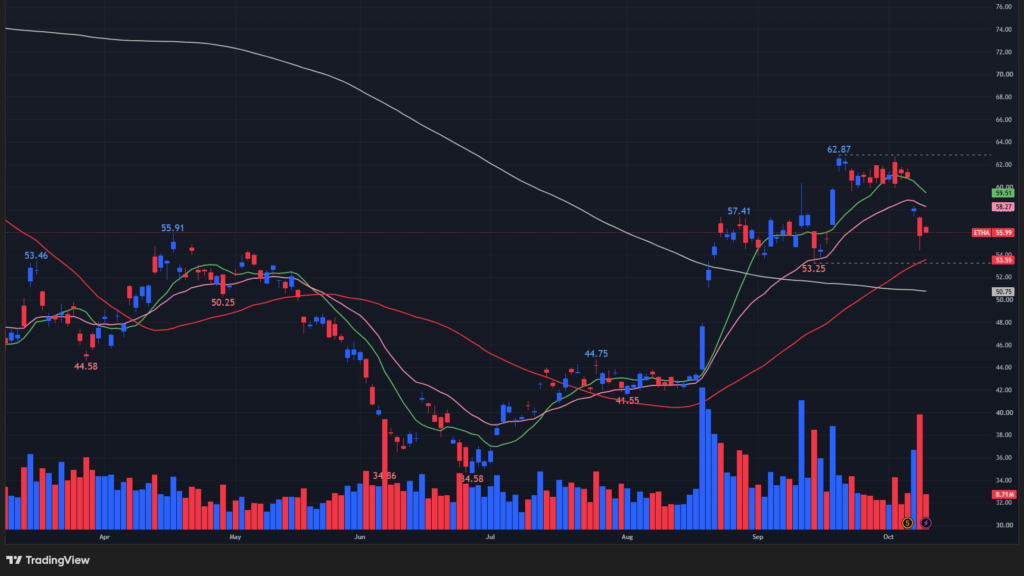Viewport: 1024px width, 576px height.
Task: Select the 53.46 pivot high label
Action: pyautogui.click(x=36, y=255)
